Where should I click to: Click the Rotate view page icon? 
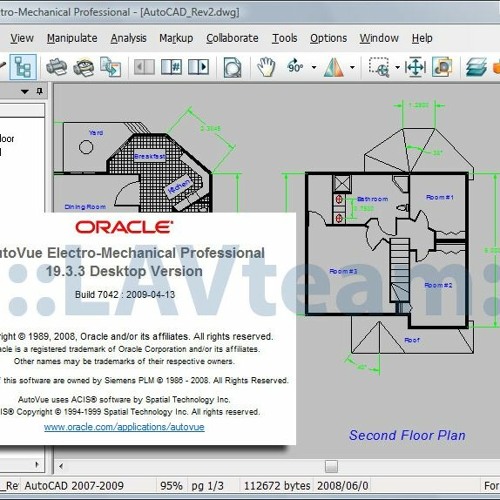point(232,67)
